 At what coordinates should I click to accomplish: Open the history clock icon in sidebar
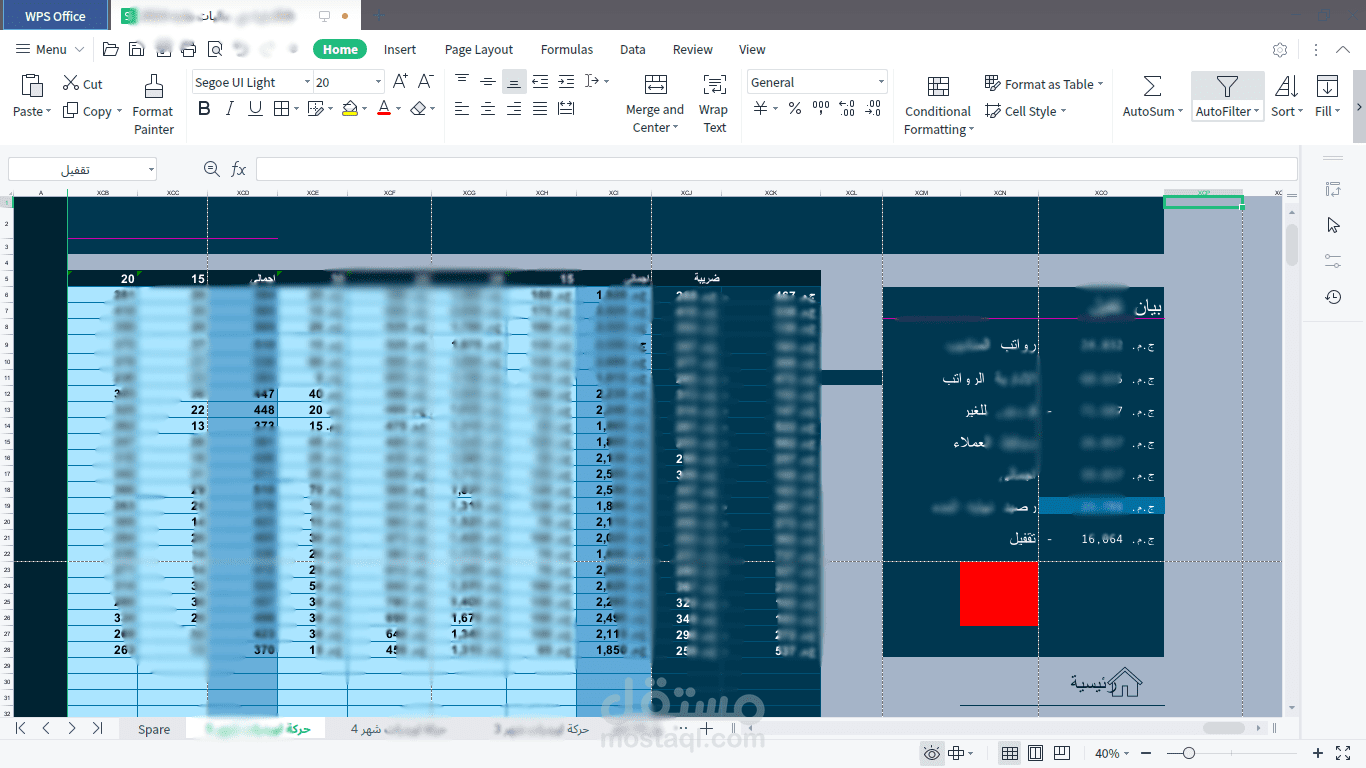pos(1333,297)
